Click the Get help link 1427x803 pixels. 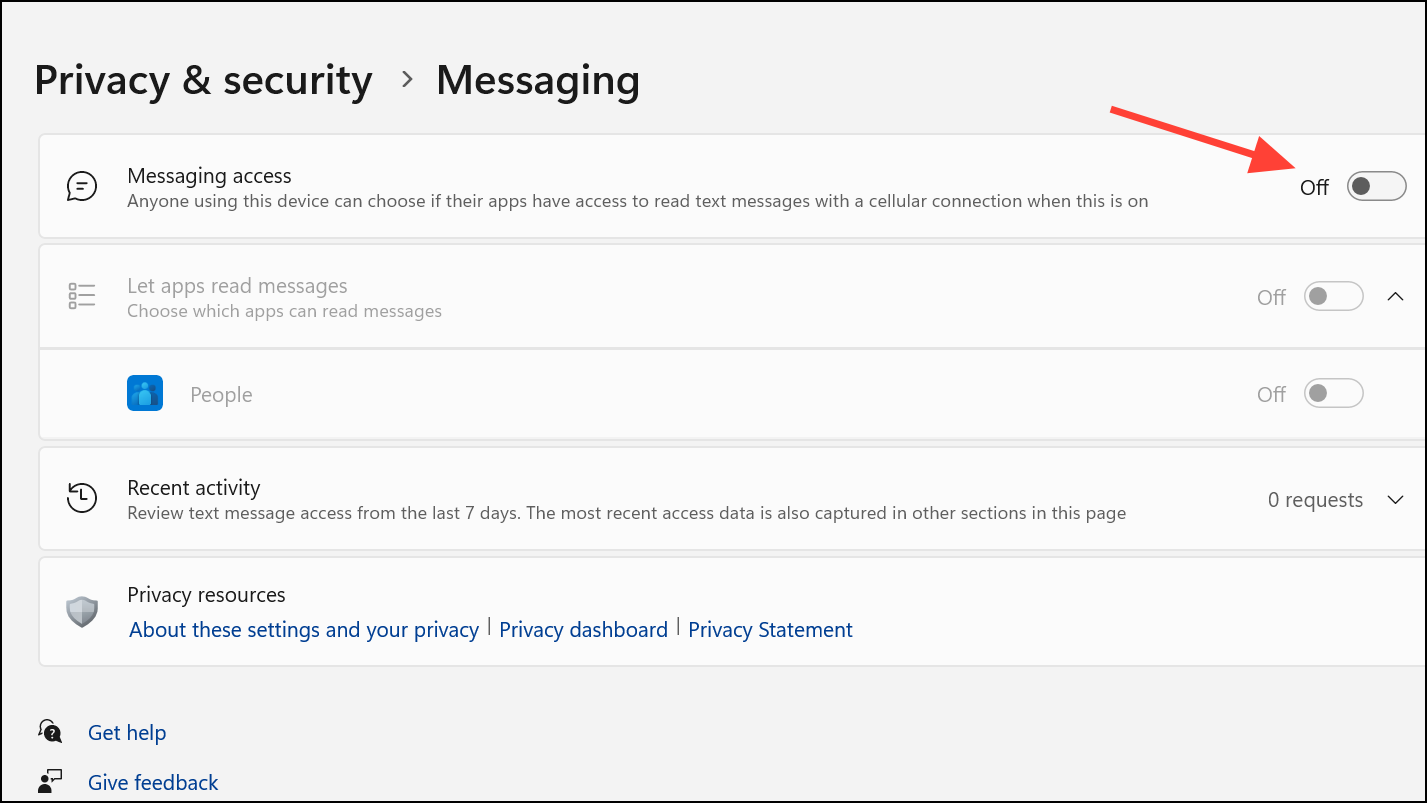127,733
